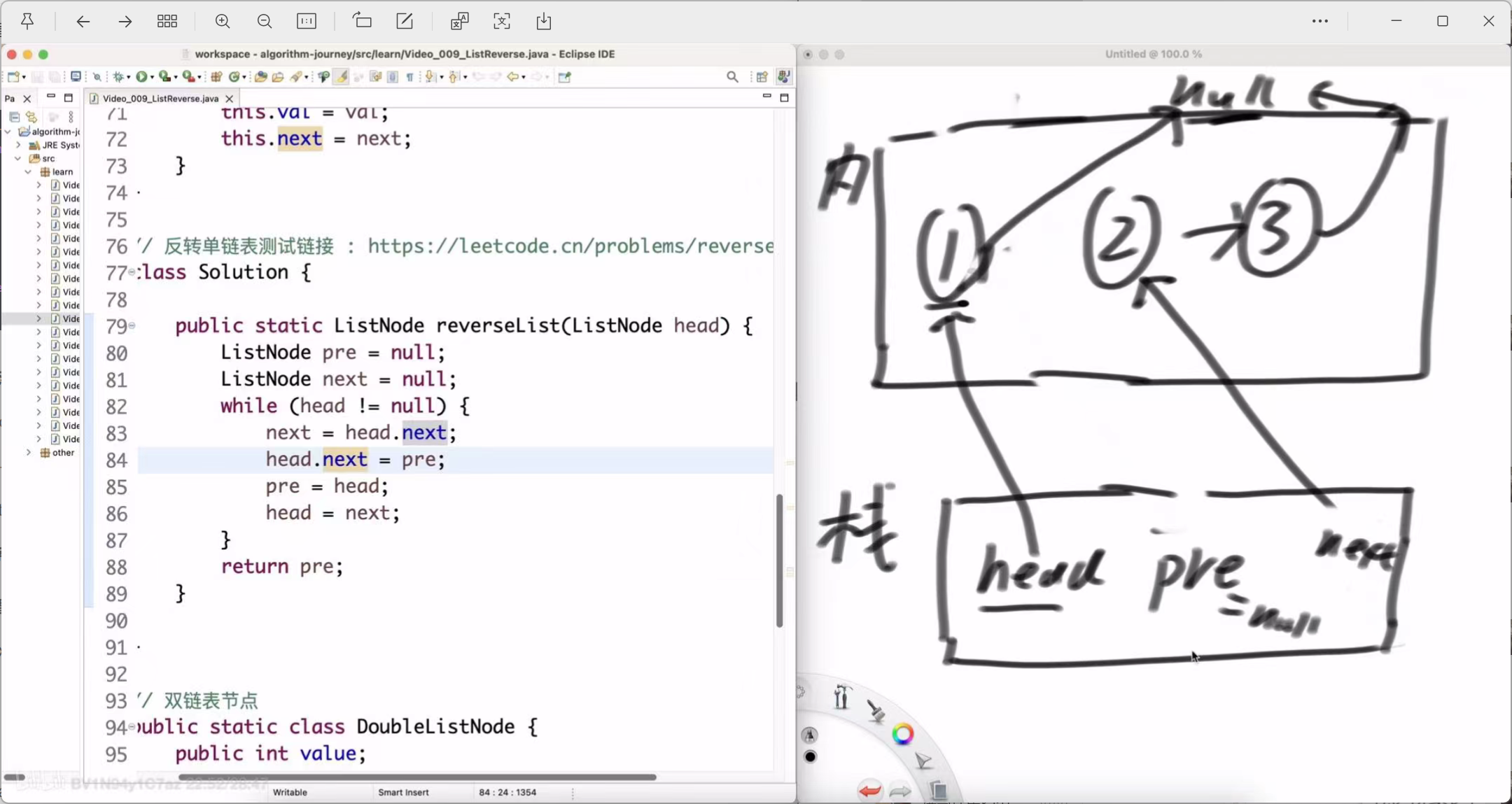Maximize the editor area
The height and width of the screenshot is (804, 1512).
(785, 98)
